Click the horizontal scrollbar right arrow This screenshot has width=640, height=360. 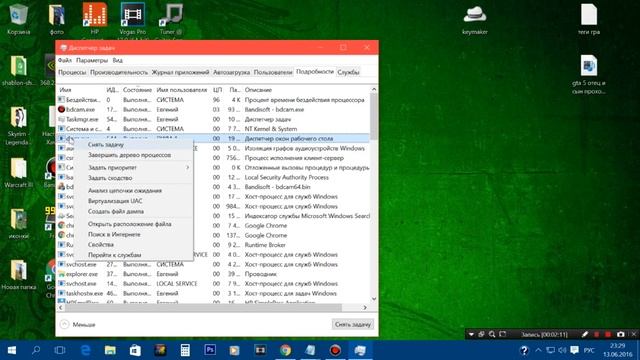point(365,307)
